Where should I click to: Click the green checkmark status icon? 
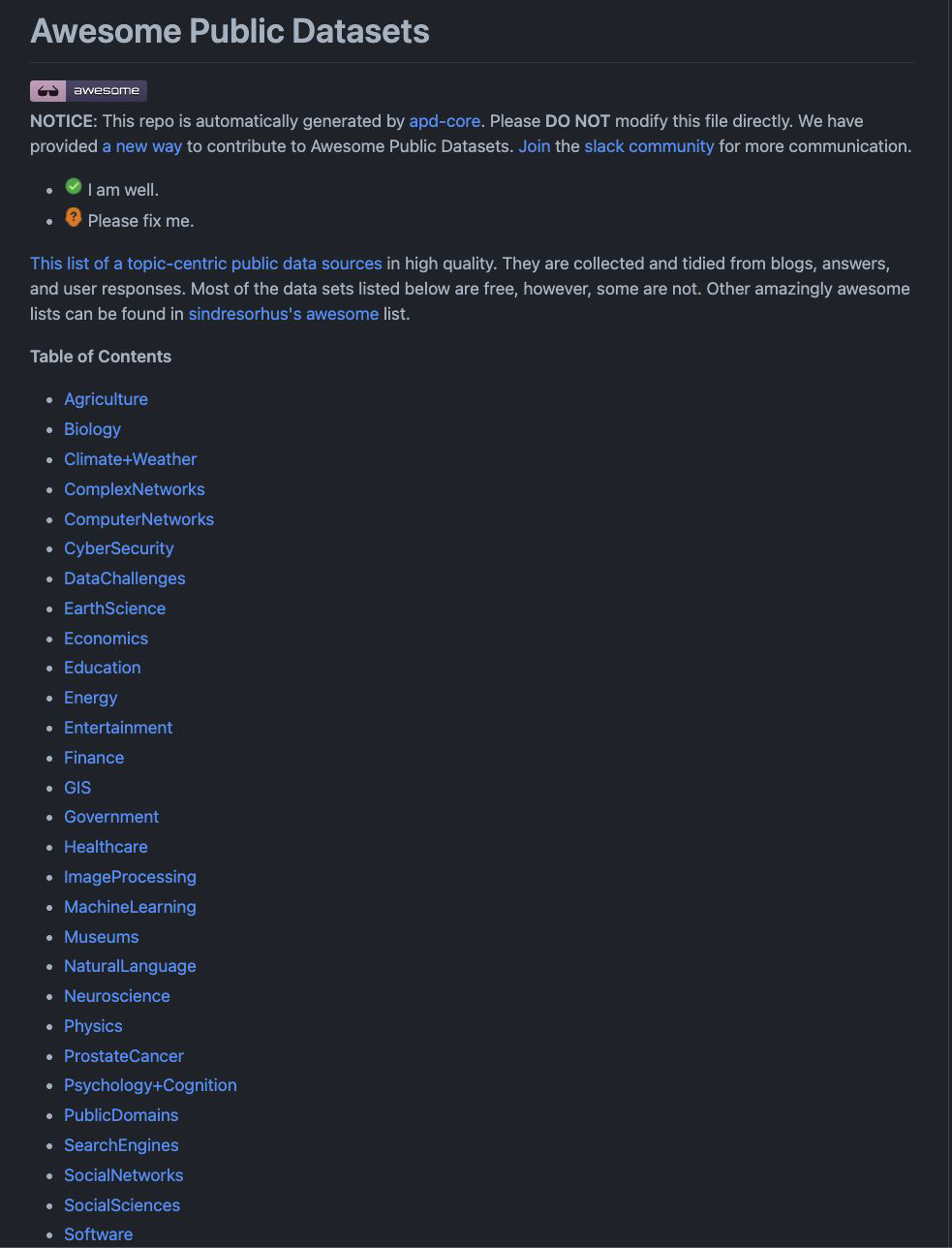(x=74, y=186)
